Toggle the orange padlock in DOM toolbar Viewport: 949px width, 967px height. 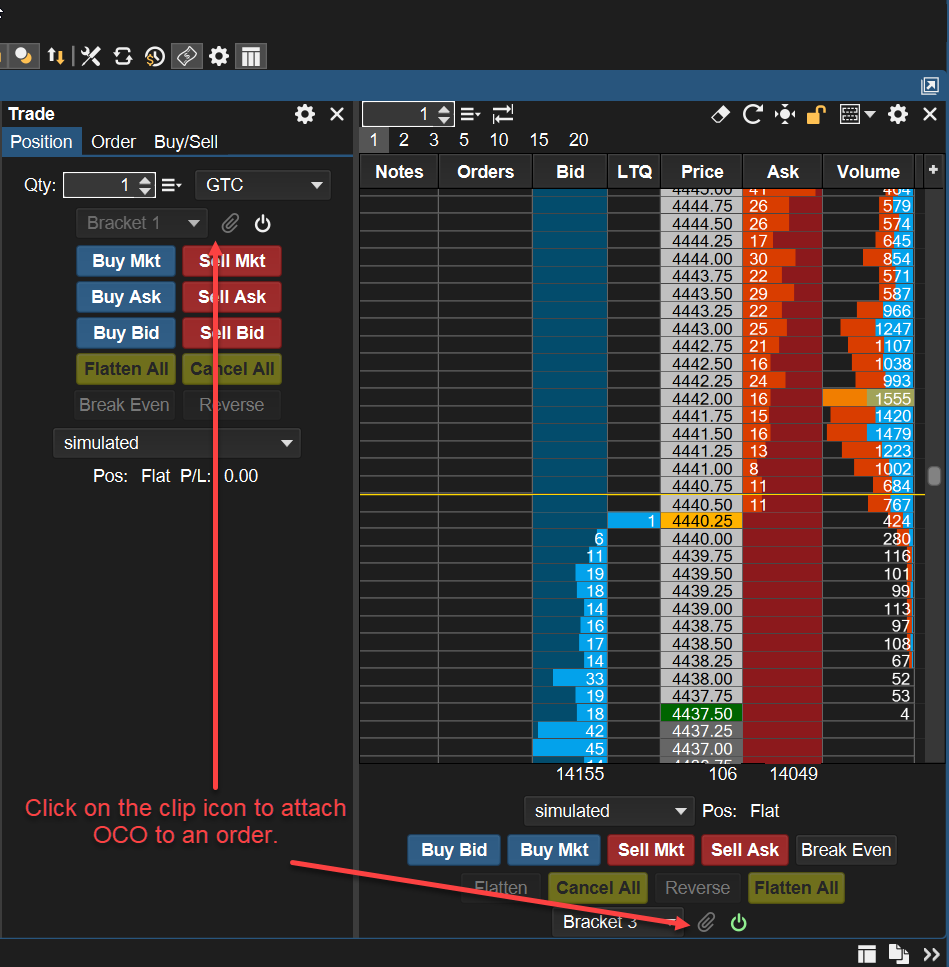coord(816,115)
